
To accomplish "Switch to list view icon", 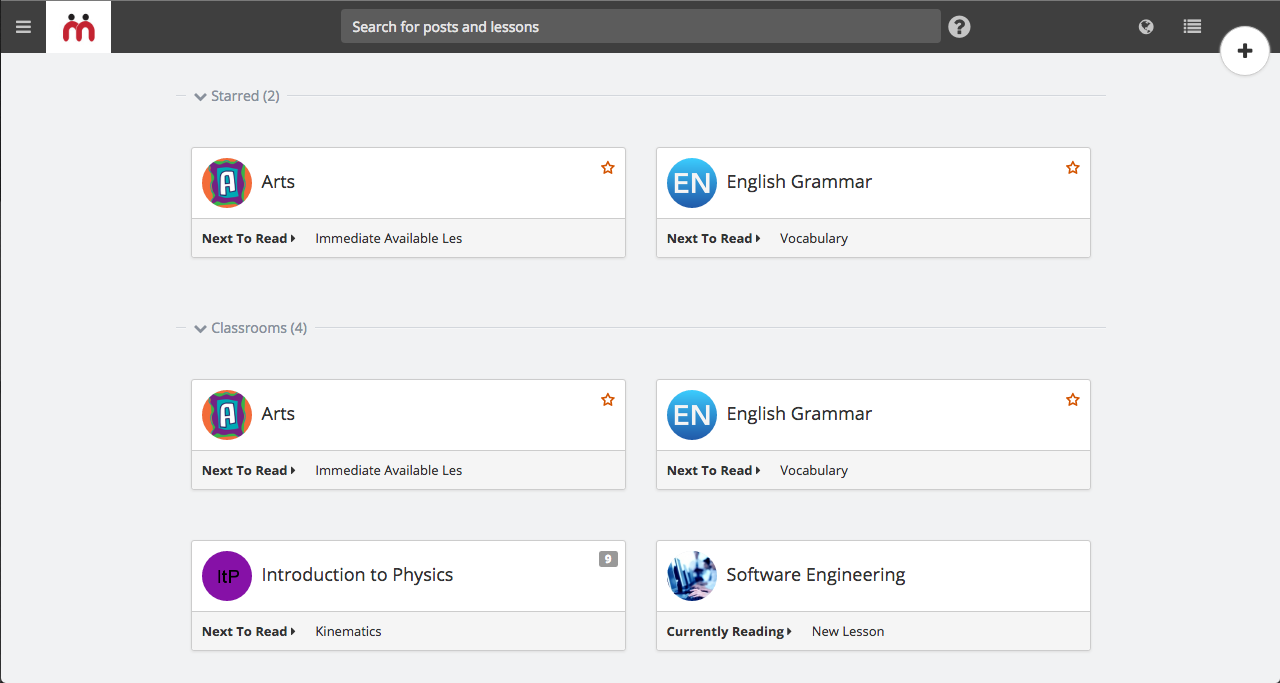I will tap(1192, 27).
